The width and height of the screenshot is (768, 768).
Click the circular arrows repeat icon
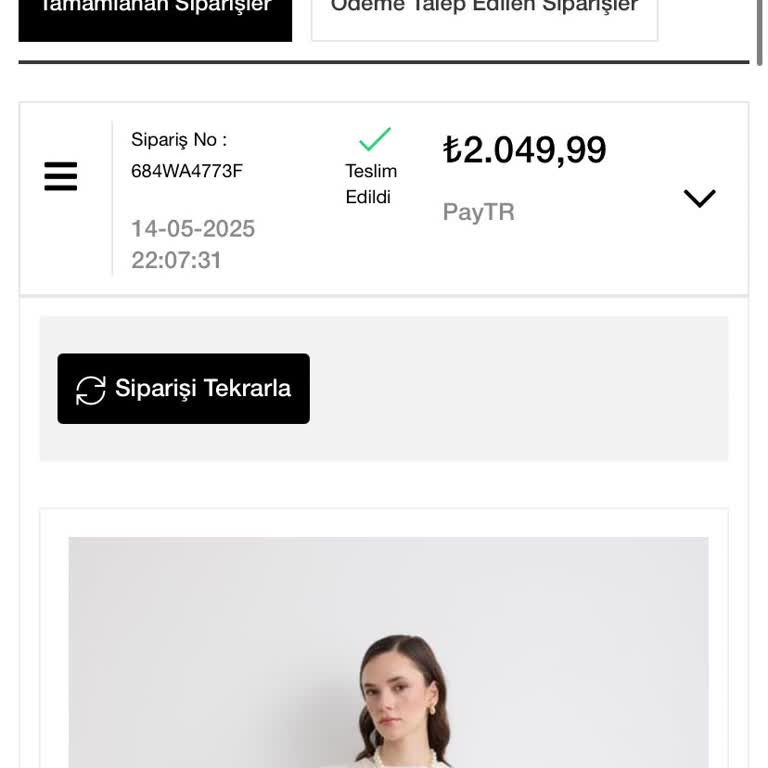coord(91,390)
